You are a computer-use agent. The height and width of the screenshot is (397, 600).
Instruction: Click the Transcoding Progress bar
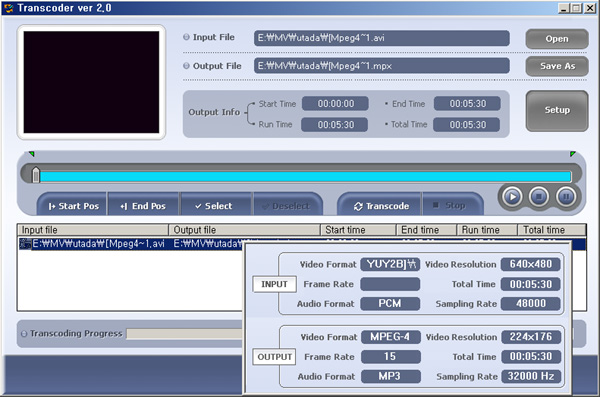tap(184, 333)
